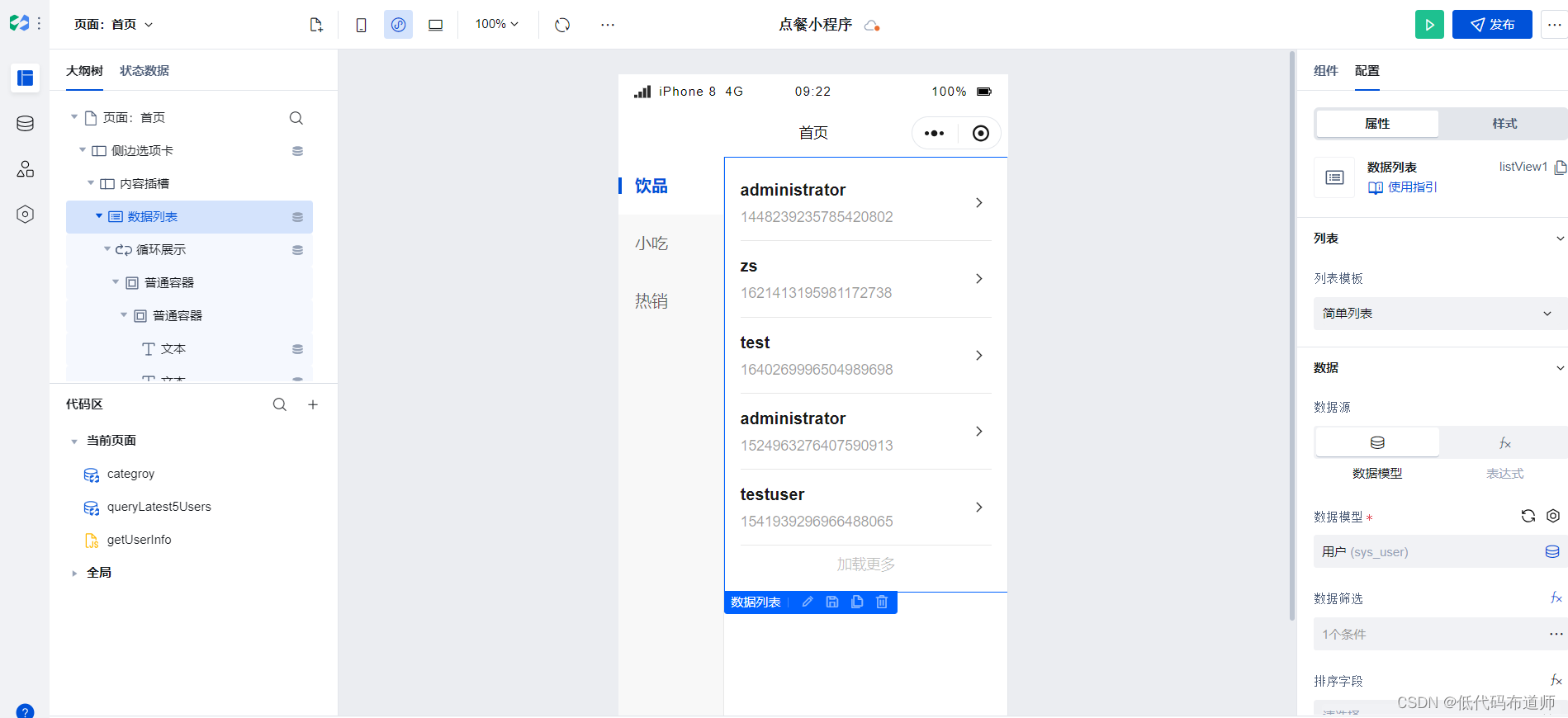Open the 状态数据 tab
The image size is (1568, 718).
(x=144, y=71)
